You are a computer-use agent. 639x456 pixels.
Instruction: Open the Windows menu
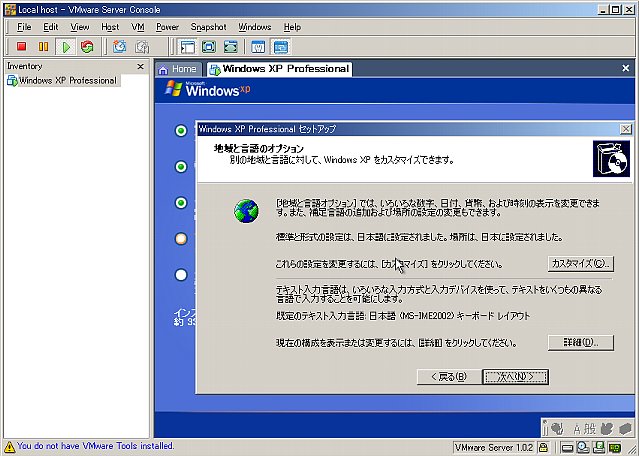click(x=255, y=27)
